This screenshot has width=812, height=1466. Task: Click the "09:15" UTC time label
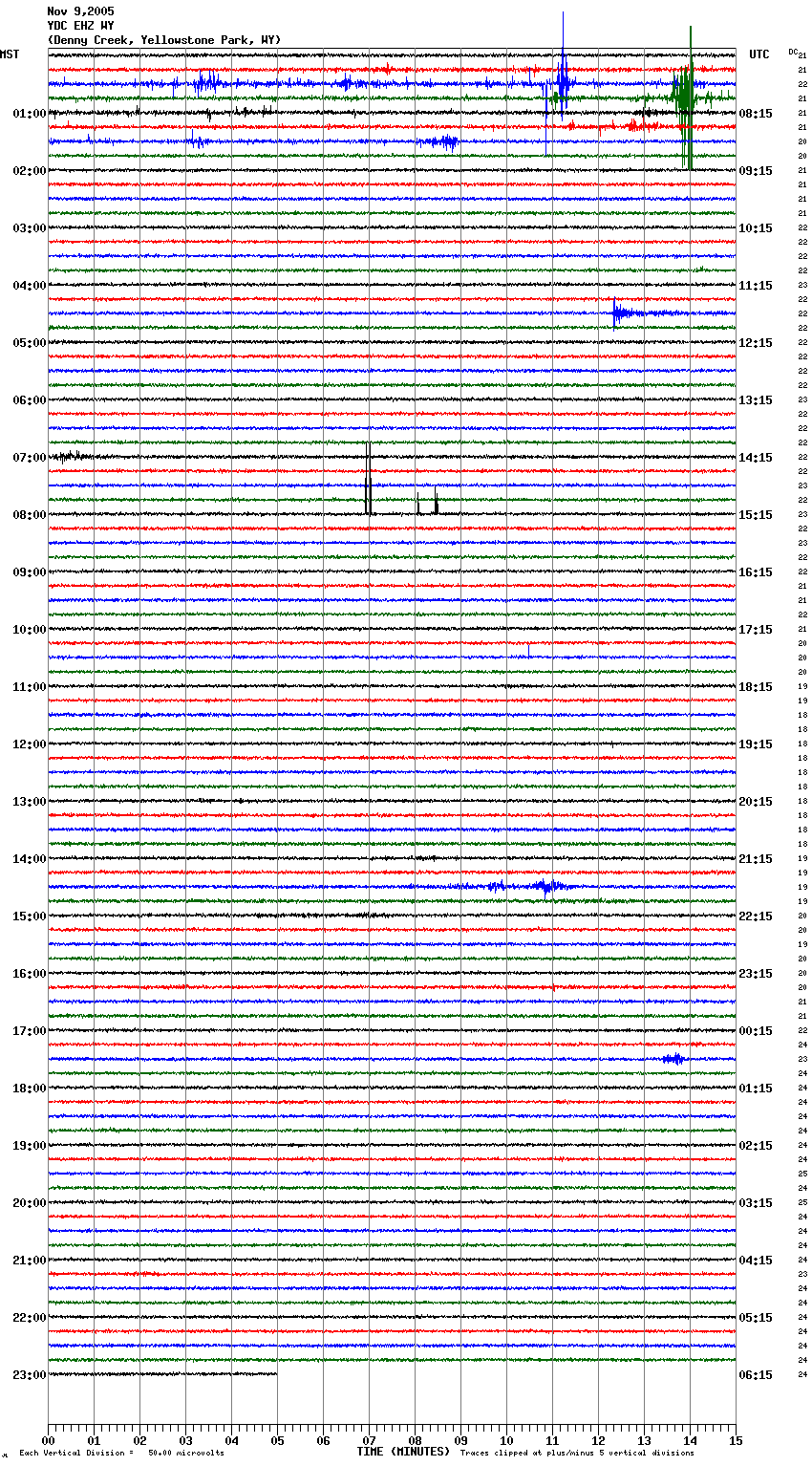click(x=756, y=171)
